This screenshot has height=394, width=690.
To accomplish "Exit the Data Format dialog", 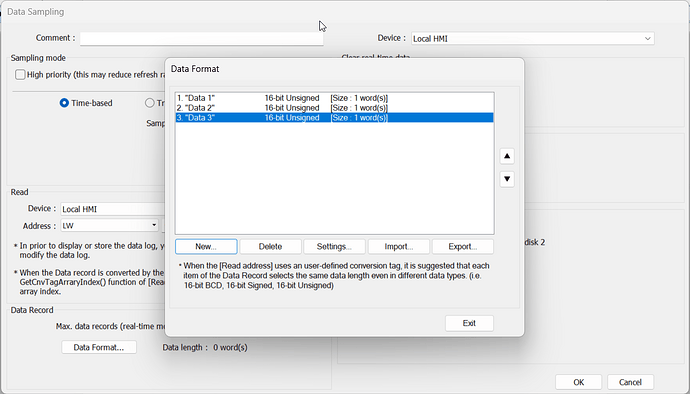I will pyautogui.click(x=469, y=323).
